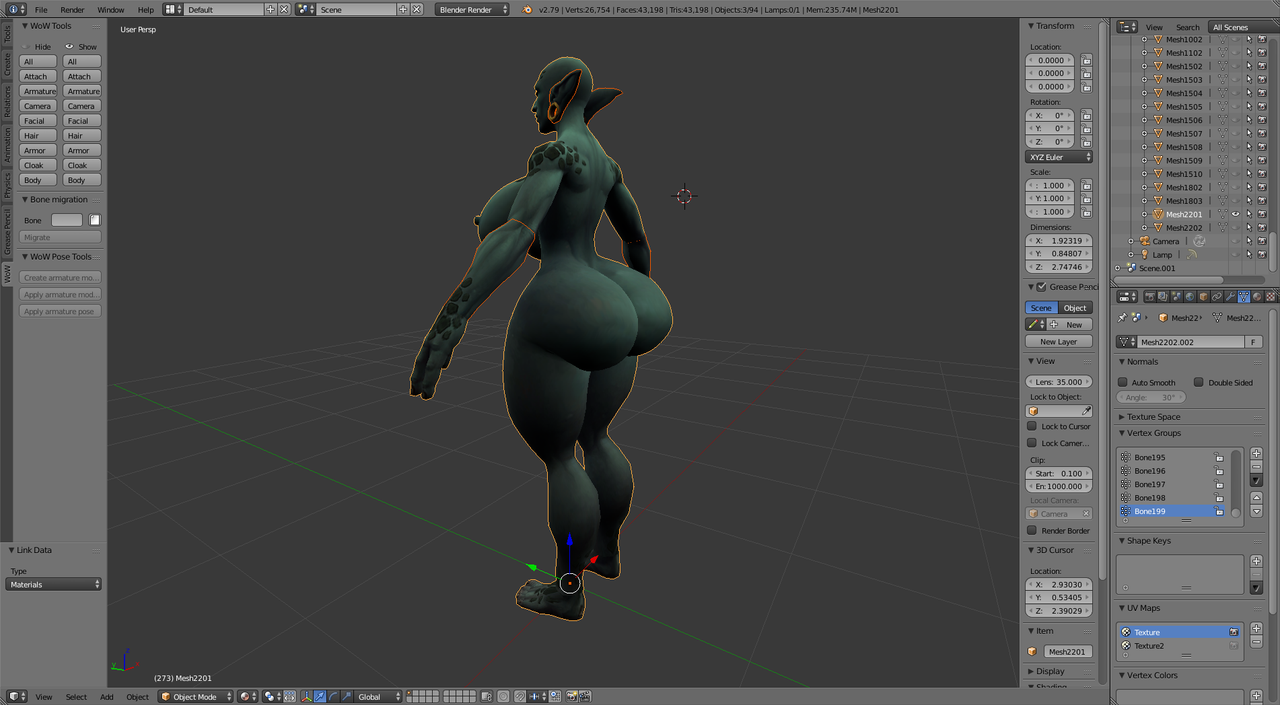Add new UV map with plus

[x=1256, y=629]
